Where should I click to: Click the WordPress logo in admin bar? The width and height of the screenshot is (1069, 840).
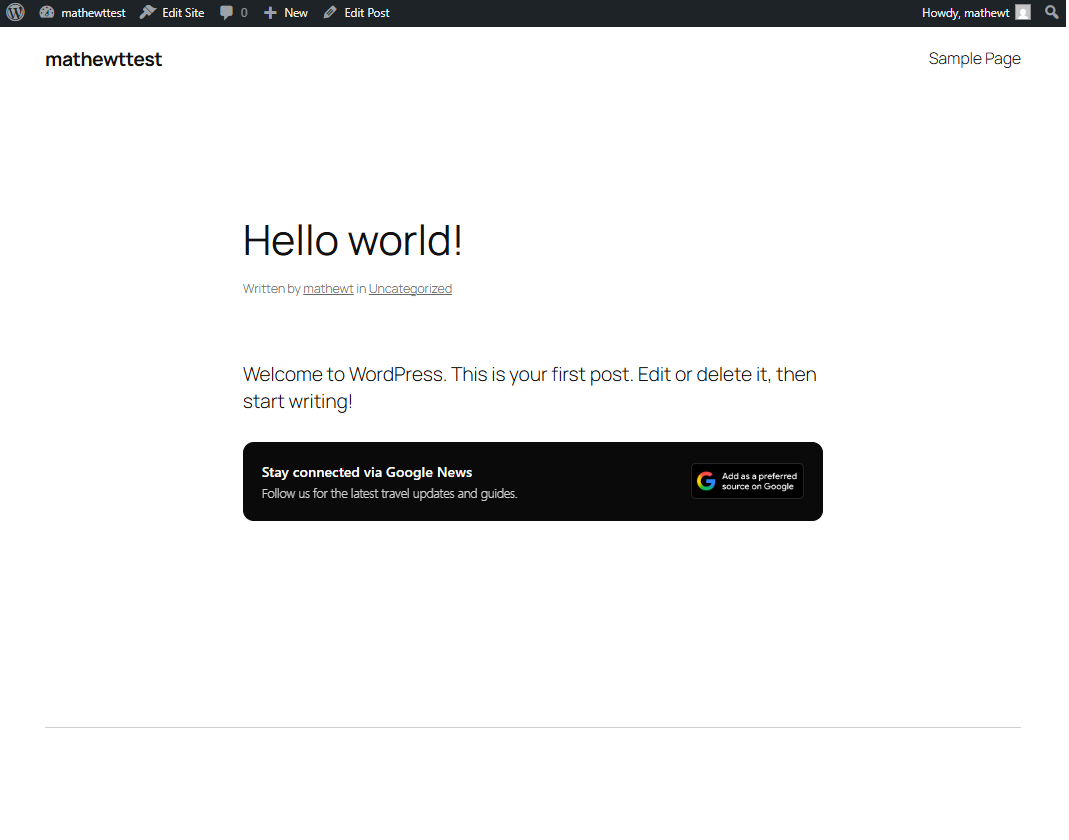15,13
